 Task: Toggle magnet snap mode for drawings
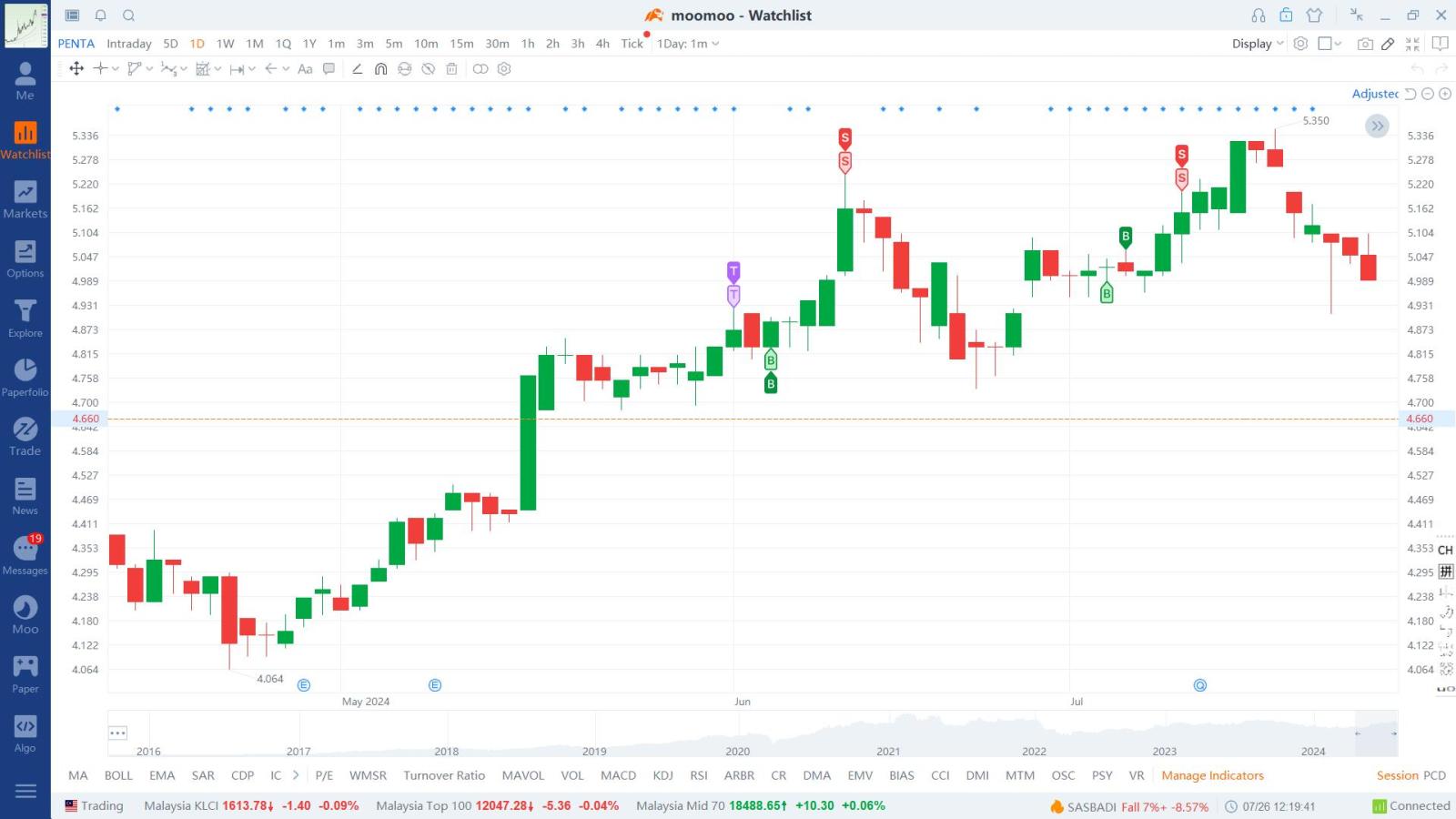tap(381, 69)
